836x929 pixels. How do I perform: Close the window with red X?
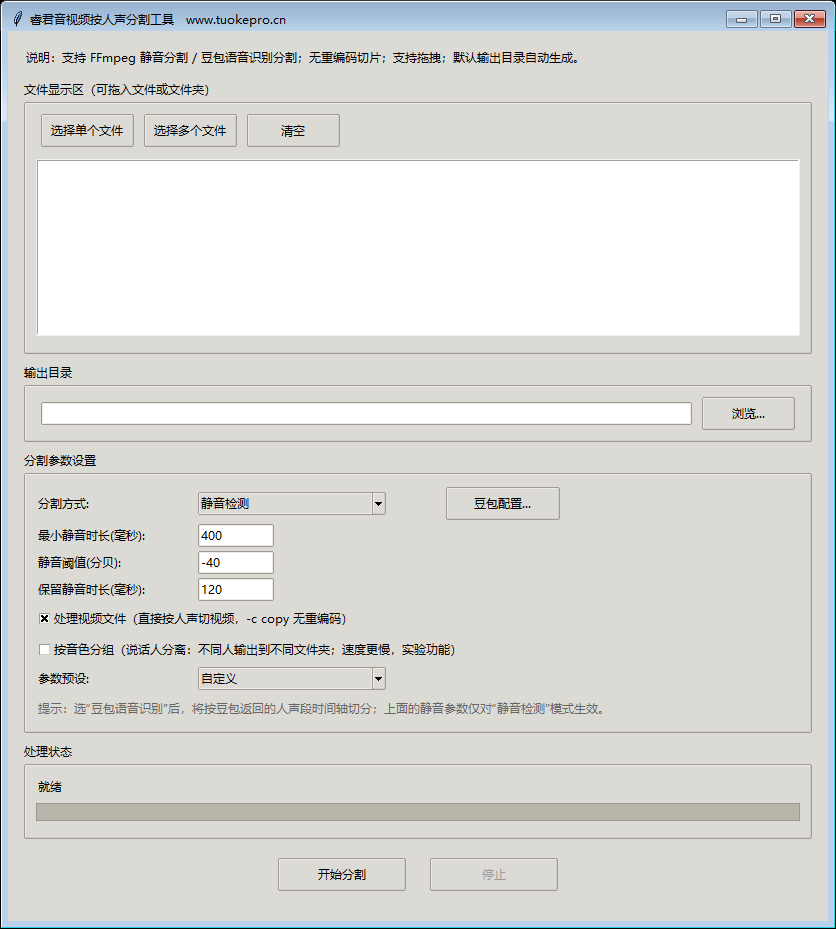click(x=809, y=19)
